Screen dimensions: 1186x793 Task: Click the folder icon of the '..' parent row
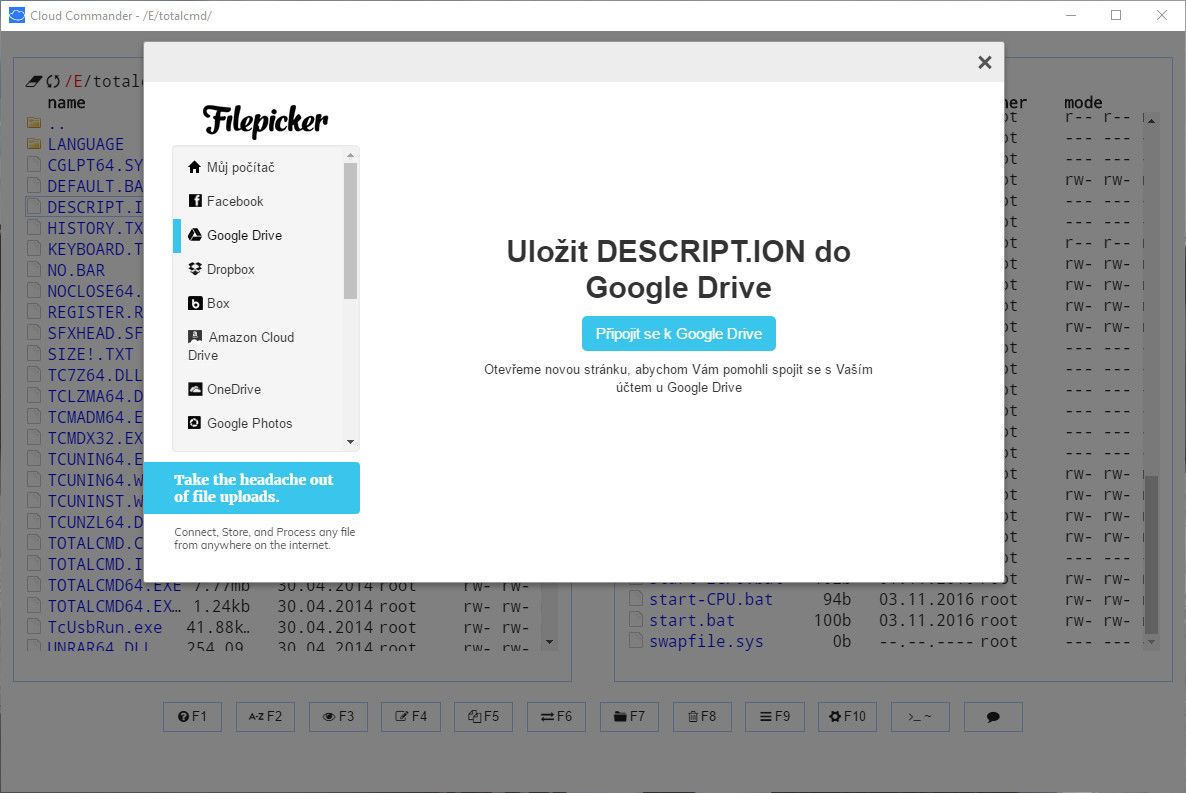point(34,123)
